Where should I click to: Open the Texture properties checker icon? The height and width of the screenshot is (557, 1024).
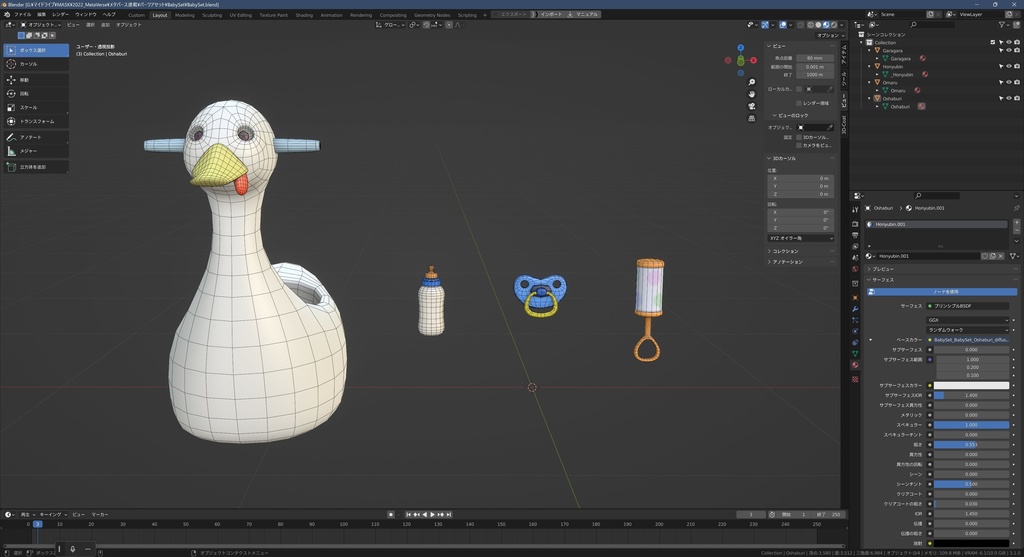[x=855, y=379]
